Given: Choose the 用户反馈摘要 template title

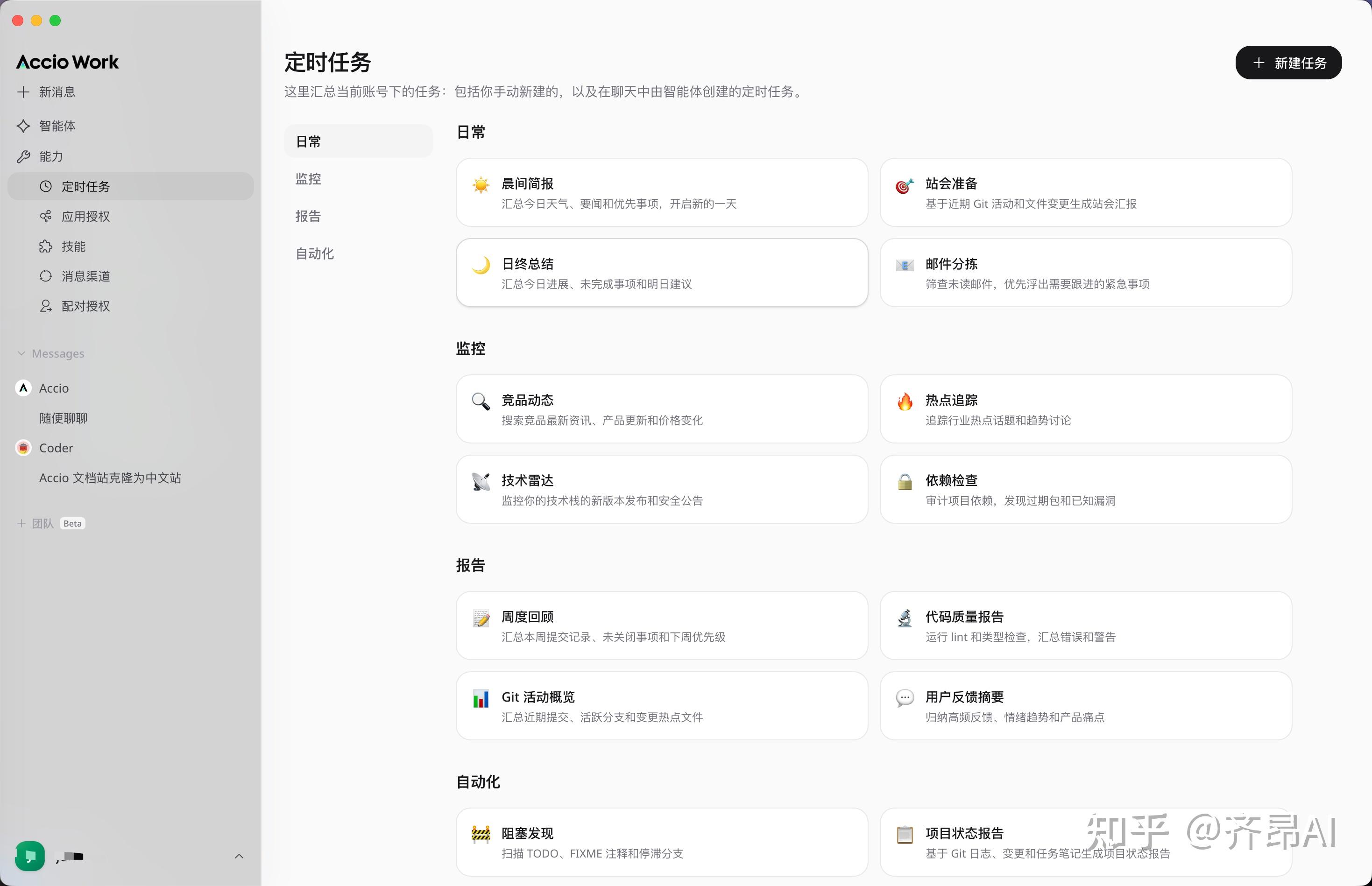Looking at the screenshot, I should point(964,697).
